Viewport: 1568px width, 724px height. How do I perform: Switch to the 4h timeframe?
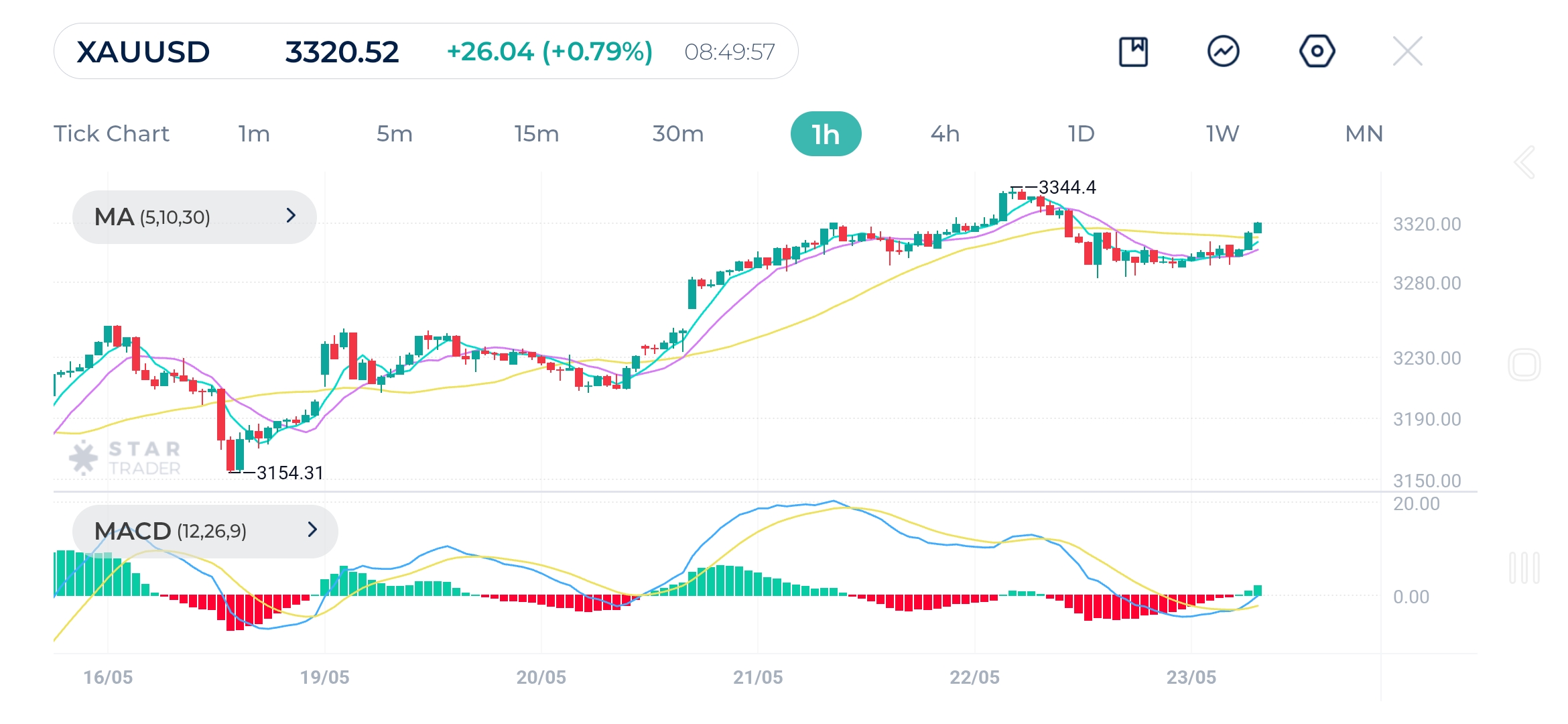945,133
